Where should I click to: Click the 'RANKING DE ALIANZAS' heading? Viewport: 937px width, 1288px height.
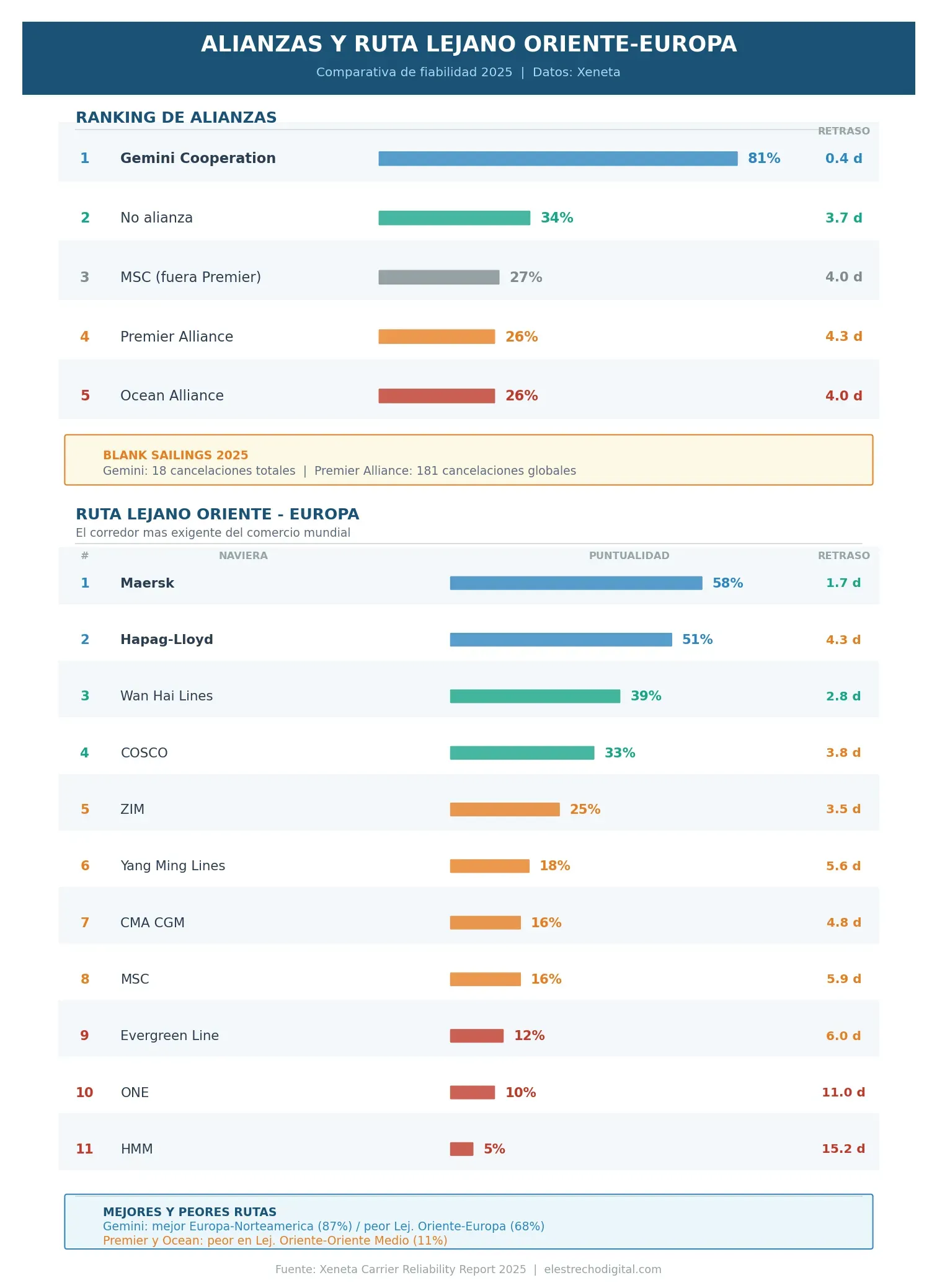[x=176, y=118]
